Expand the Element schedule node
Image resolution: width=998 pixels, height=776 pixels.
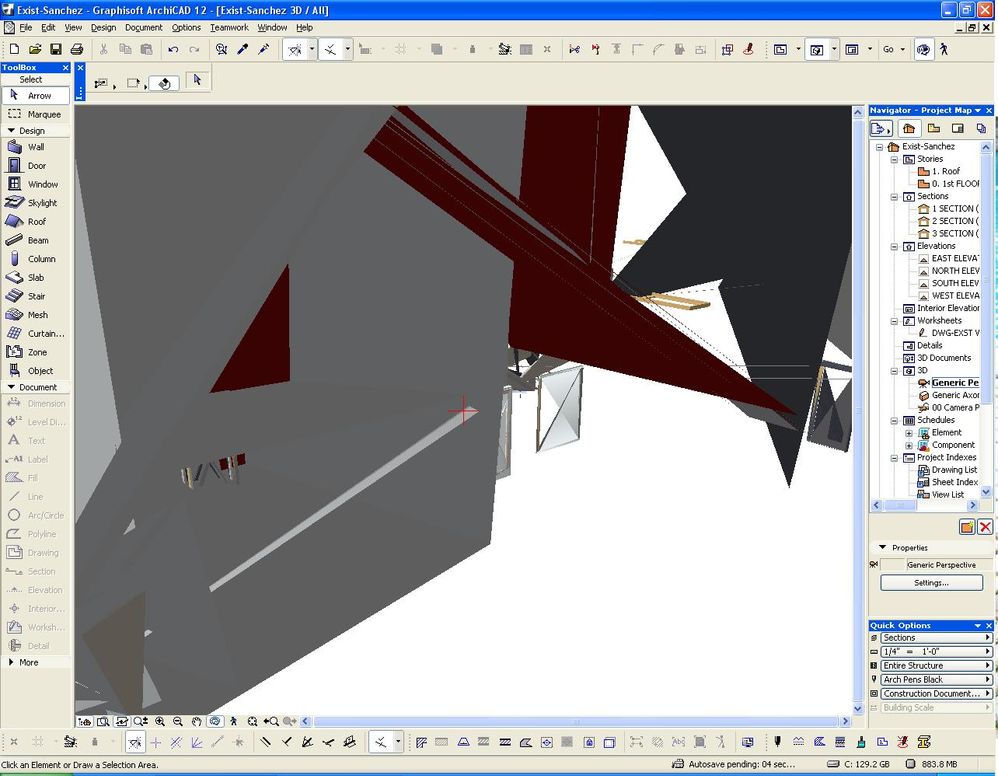(909, 433)
